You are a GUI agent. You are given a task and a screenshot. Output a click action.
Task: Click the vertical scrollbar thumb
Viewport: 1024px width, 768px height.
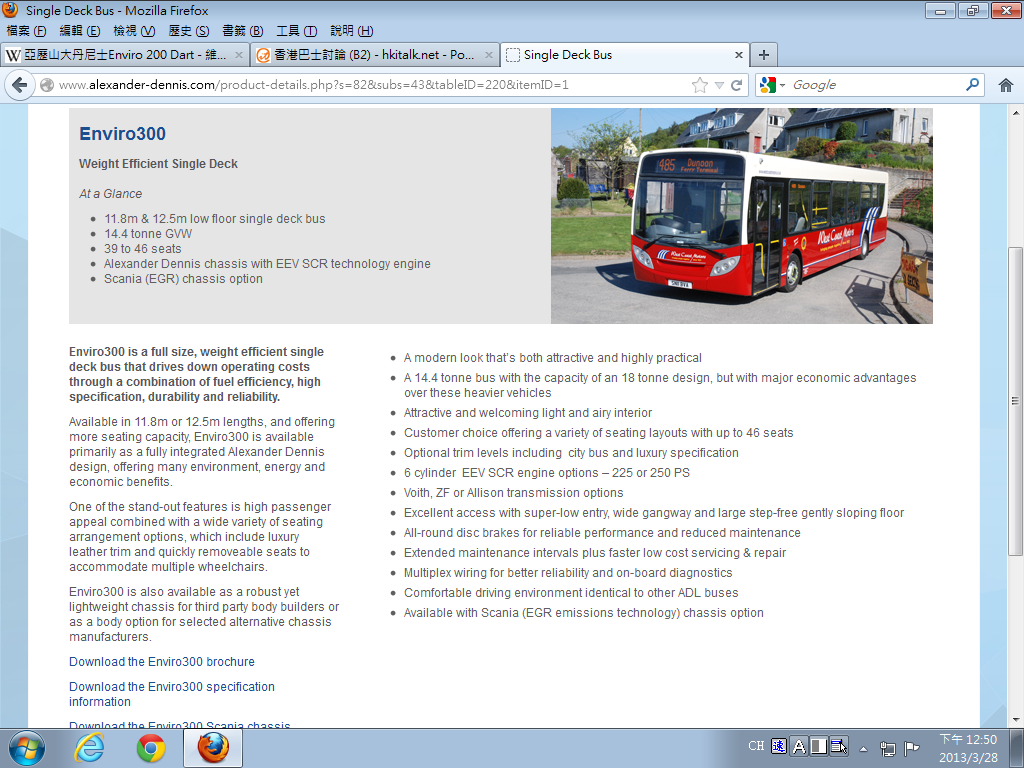click(x=1015, y=401)
